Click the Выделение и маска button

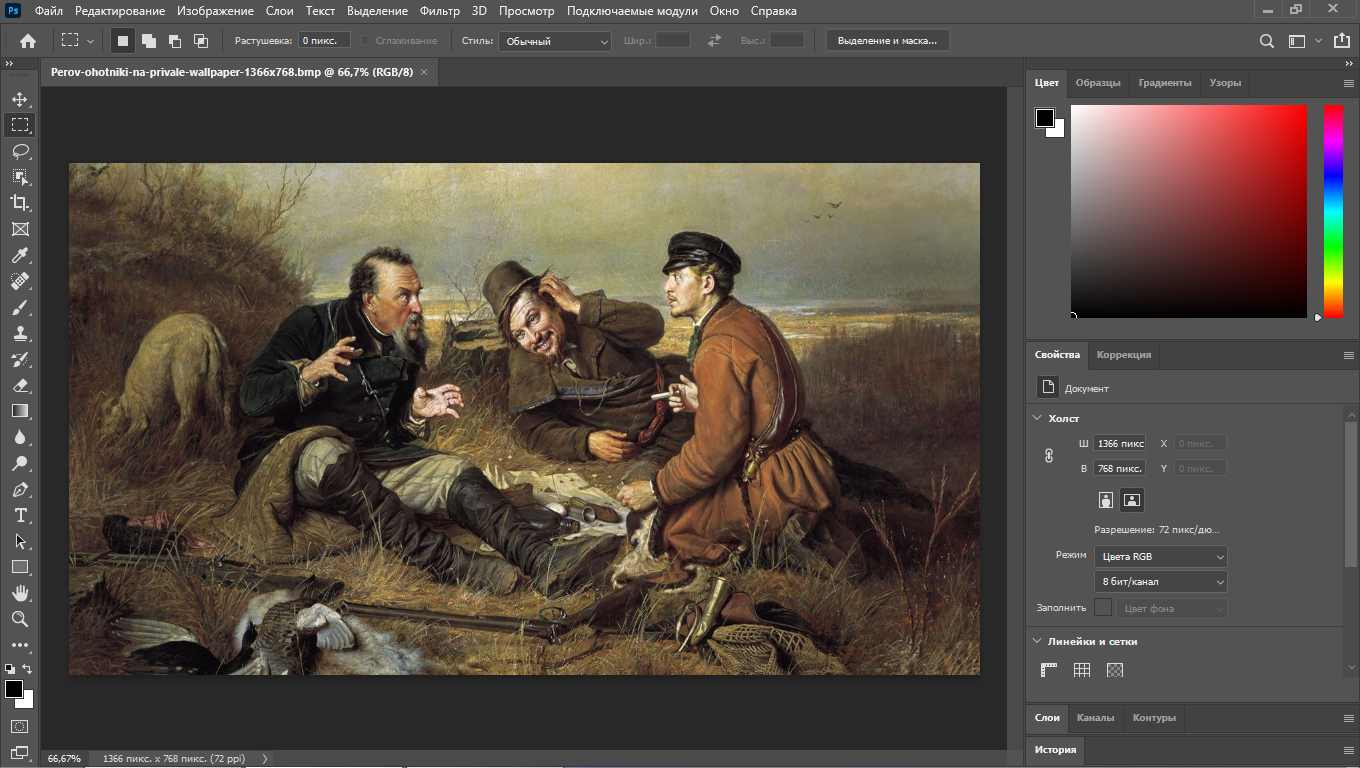[888, 41]
